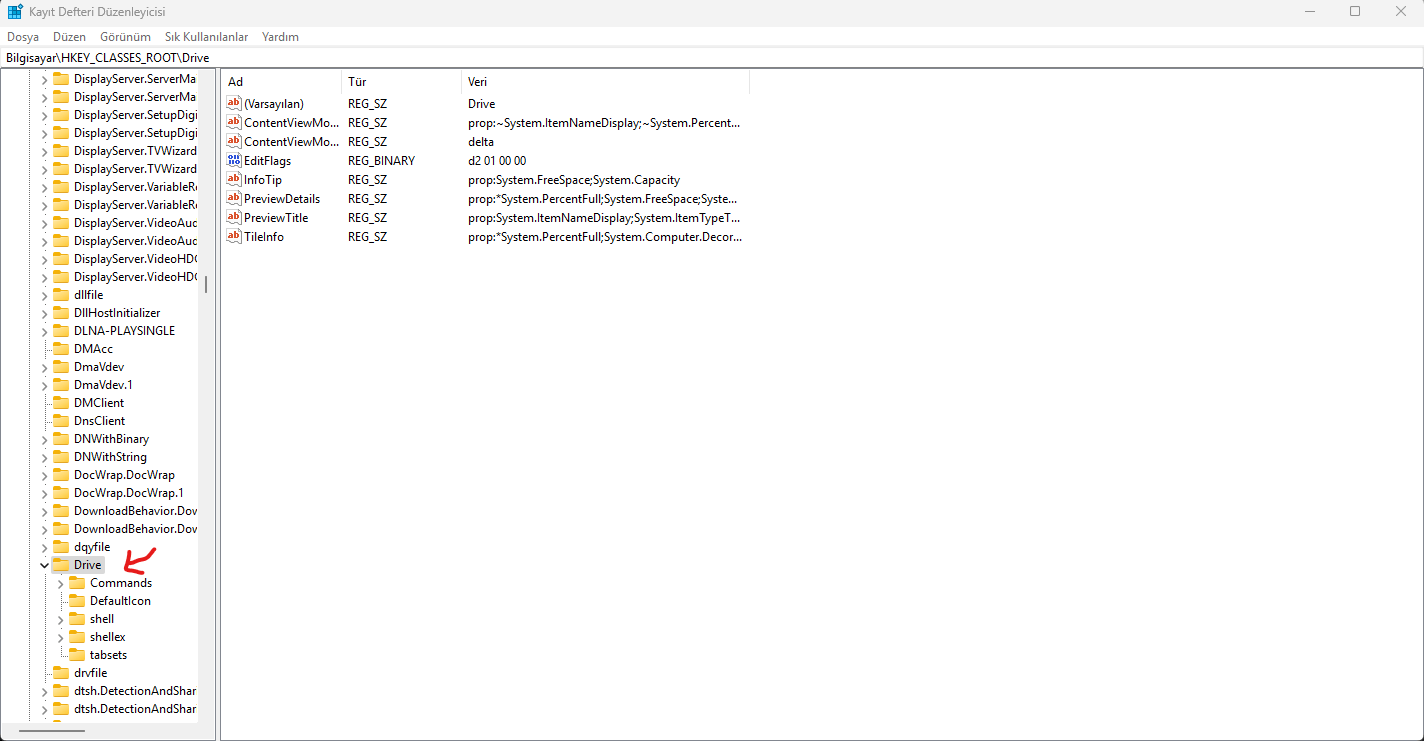Expand the DLNA-PLAYSINGLE key
1424x741 pixels.
click(44, 331)
